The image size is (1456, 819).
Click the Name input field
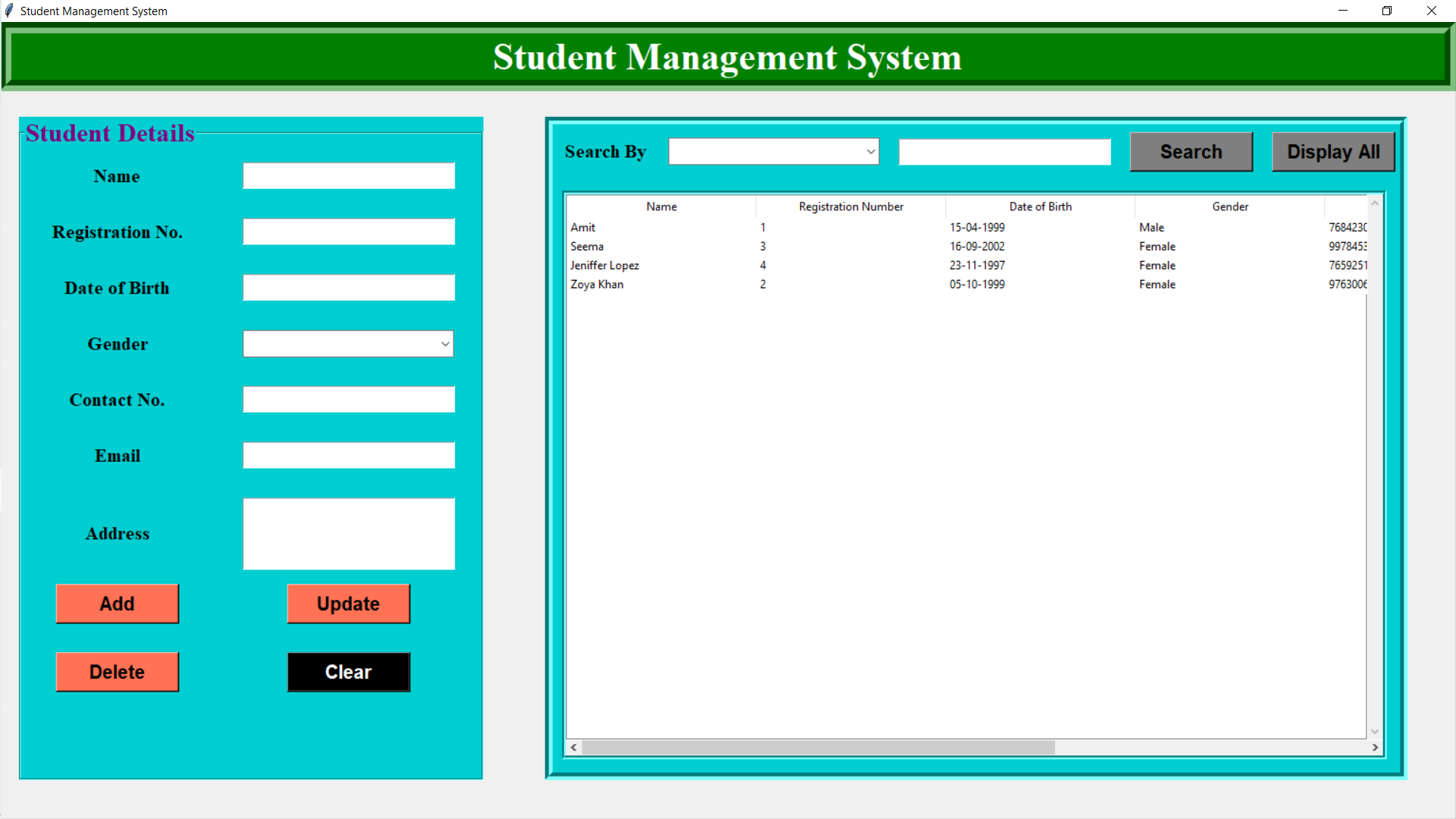(348, 175)
